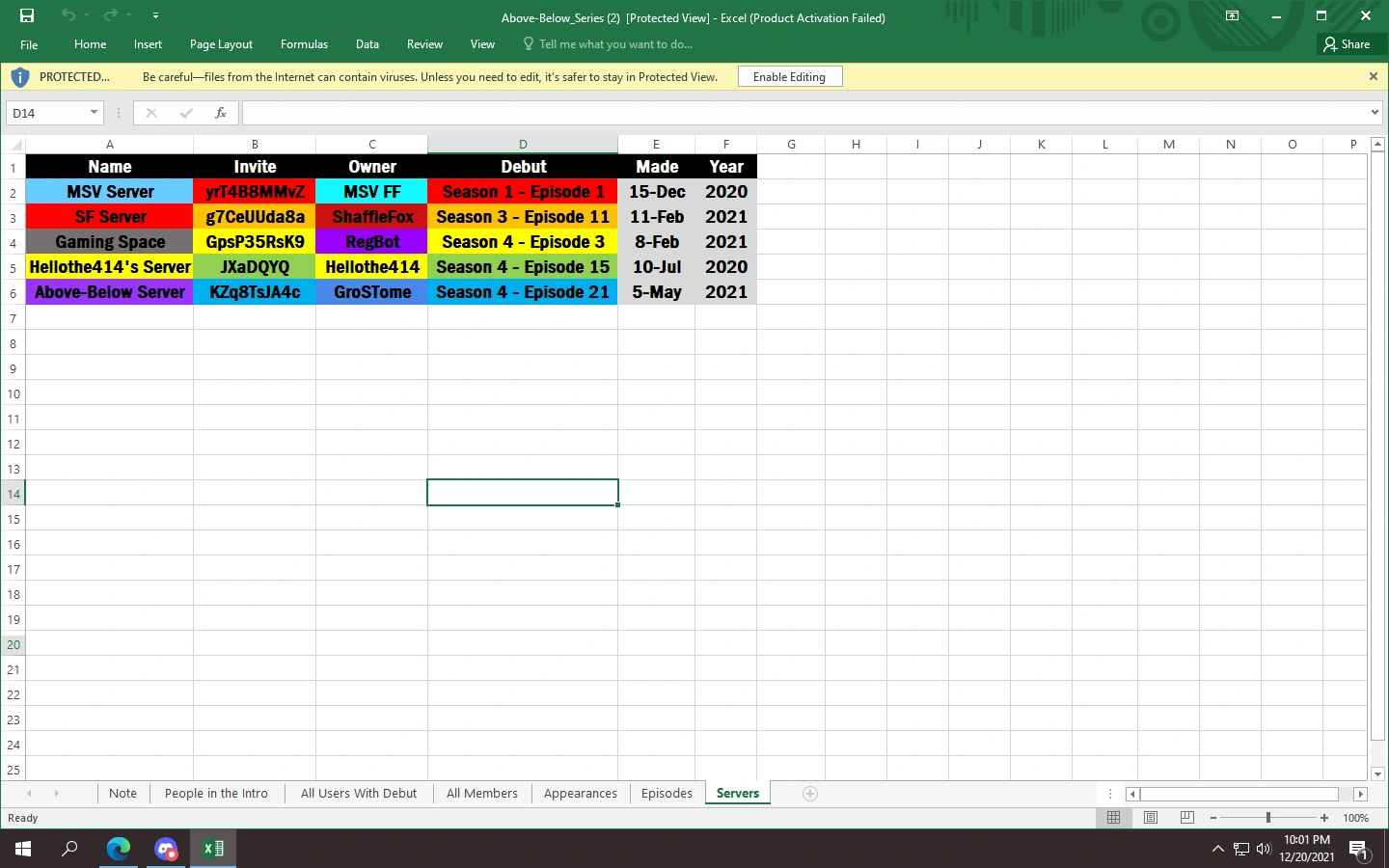Switch to 'People in the Intro' sheet
This screenshot has height=868, width=1389.
click(216, 794)
